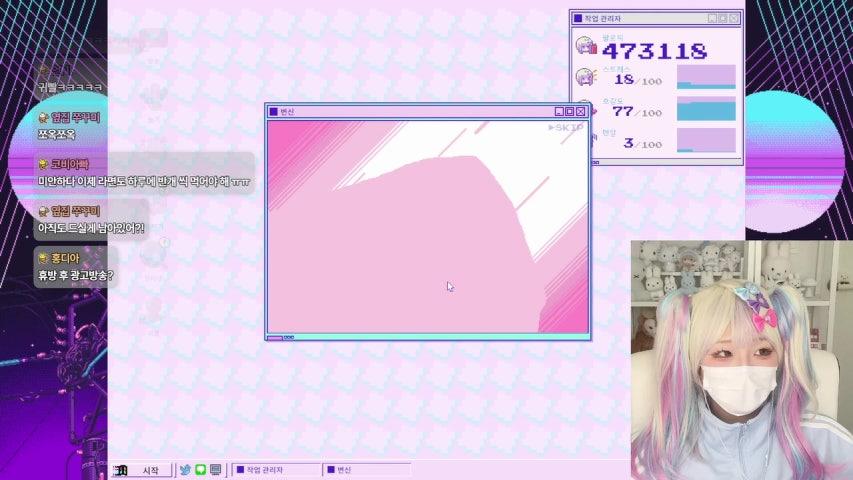Viewport: 853px width, 480px height.
Task: Close the 작업 관리자 window
Action: [x=735, y=18]
